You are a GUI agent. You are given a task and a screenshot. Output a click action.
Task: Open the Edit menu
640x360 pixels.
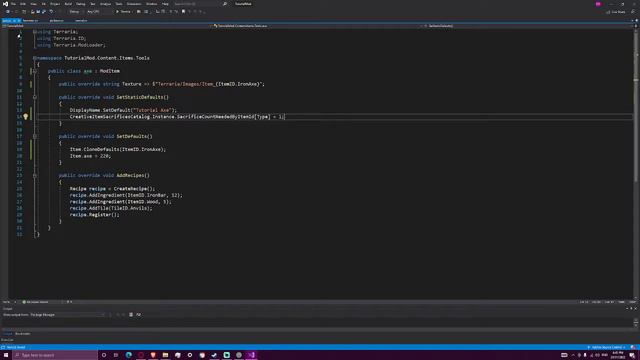(x=23, y=4)
